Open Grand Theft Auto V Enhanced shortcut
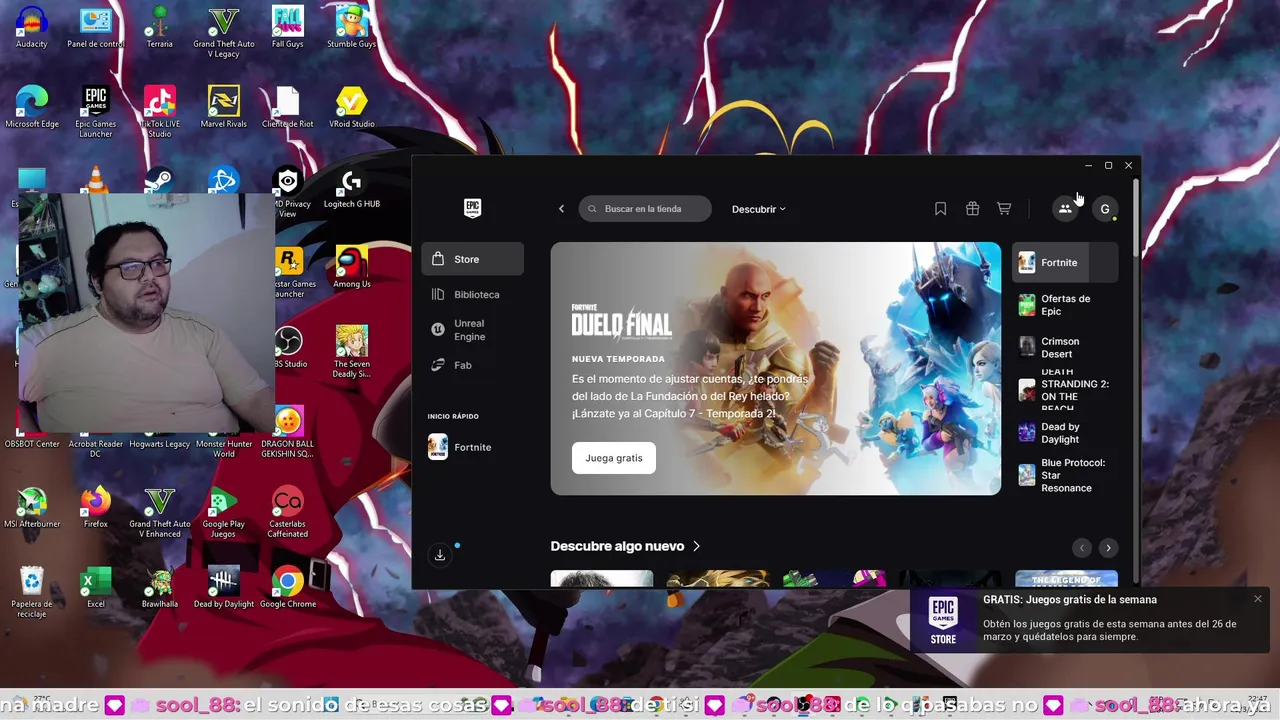The height and width of the screenshot is (720, 1280). (x=160, y=512)
